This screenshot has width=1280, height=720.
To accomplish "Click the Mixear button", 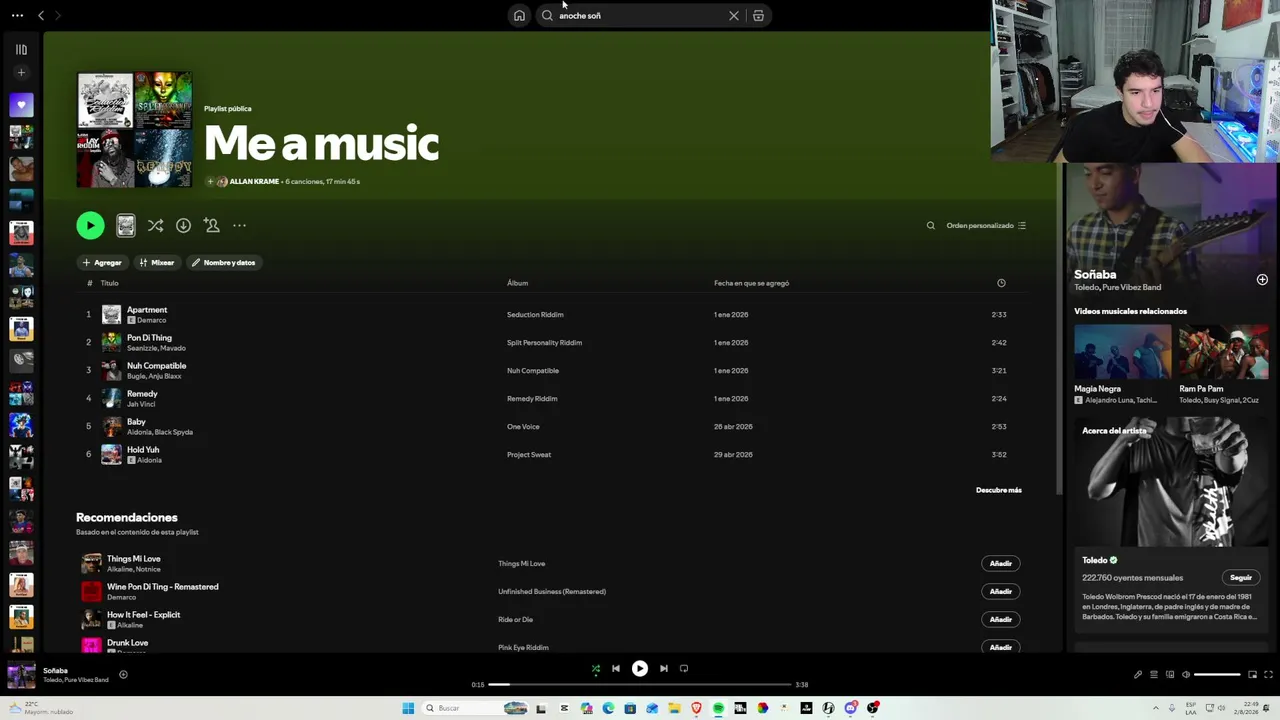I will click(x=157, y=263).
